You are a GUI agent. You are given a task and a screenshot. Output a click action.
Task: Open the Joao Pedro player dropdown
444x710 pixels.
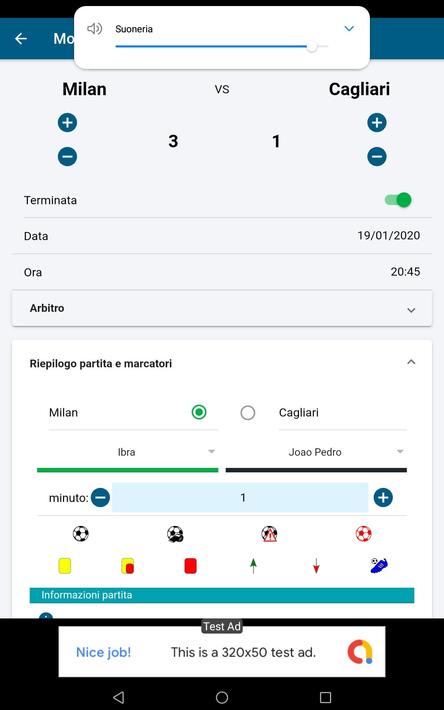[316, 452]
